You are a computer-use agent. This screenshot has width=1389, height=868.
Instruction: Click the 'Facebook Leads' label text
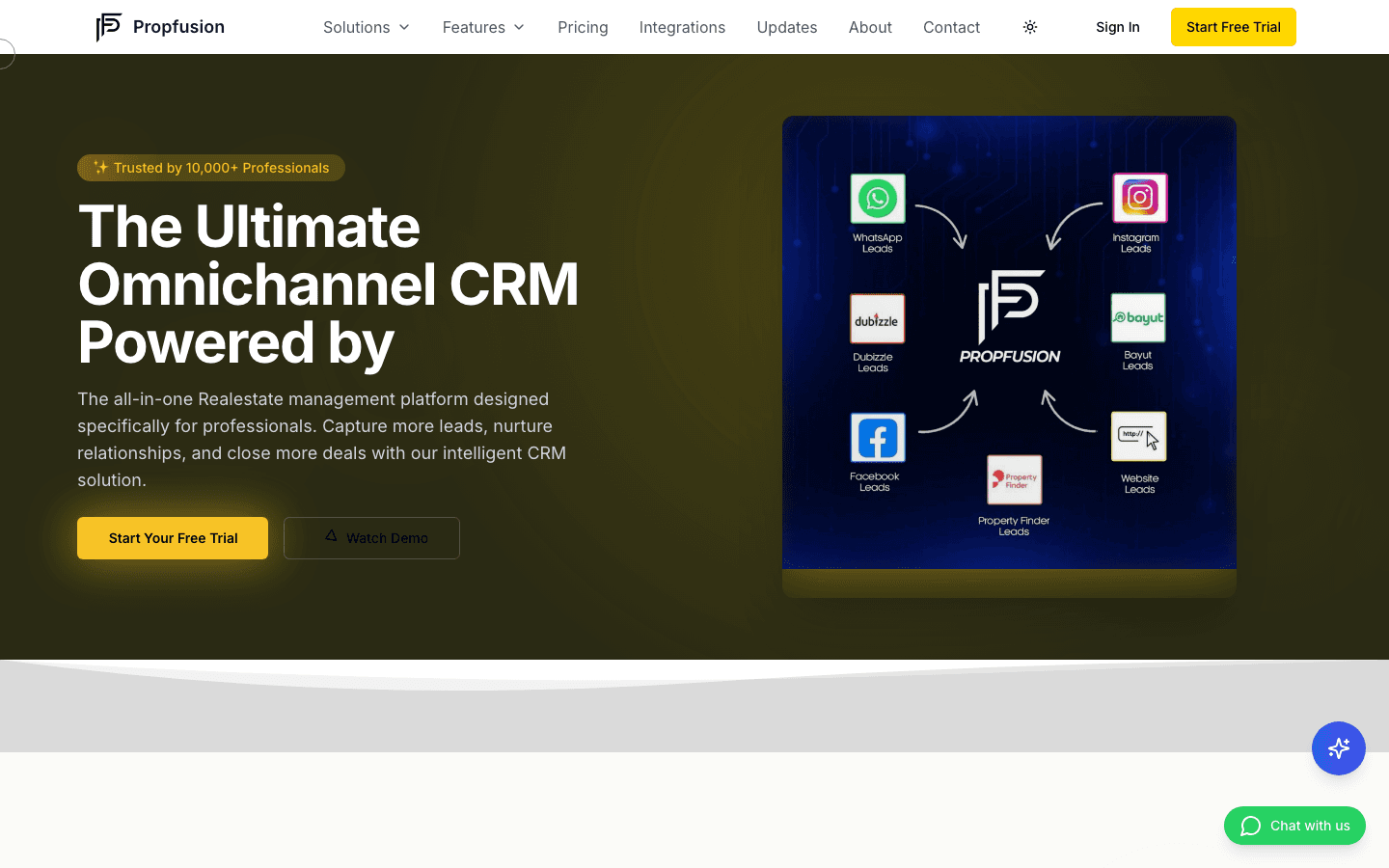pos(875,482)
